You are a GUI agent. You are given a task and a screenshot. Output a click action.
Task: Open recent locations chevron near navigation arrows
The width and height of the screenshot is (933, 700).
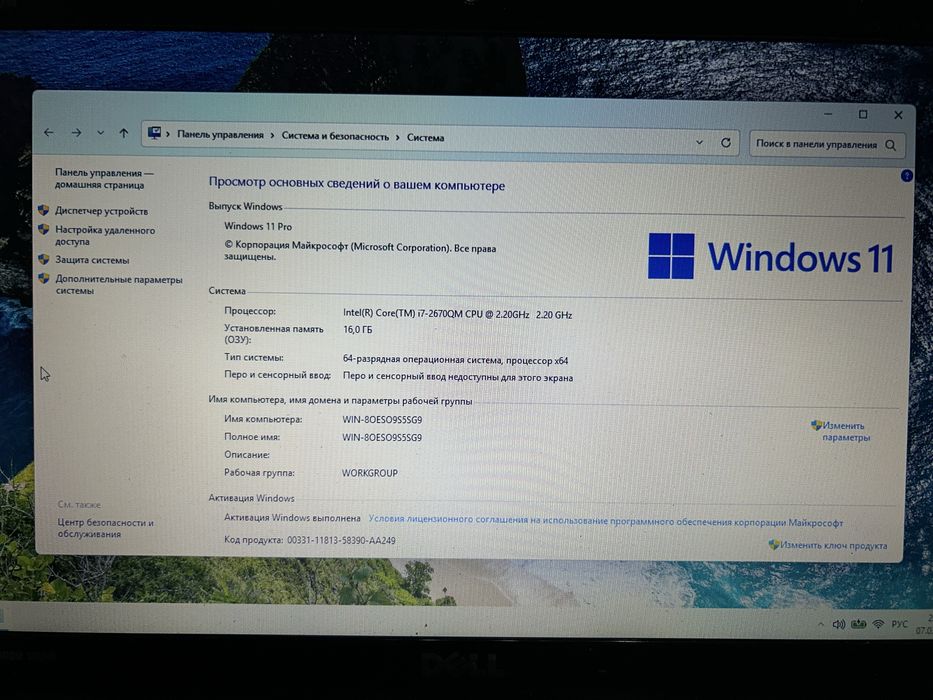[x=101, y=133]
